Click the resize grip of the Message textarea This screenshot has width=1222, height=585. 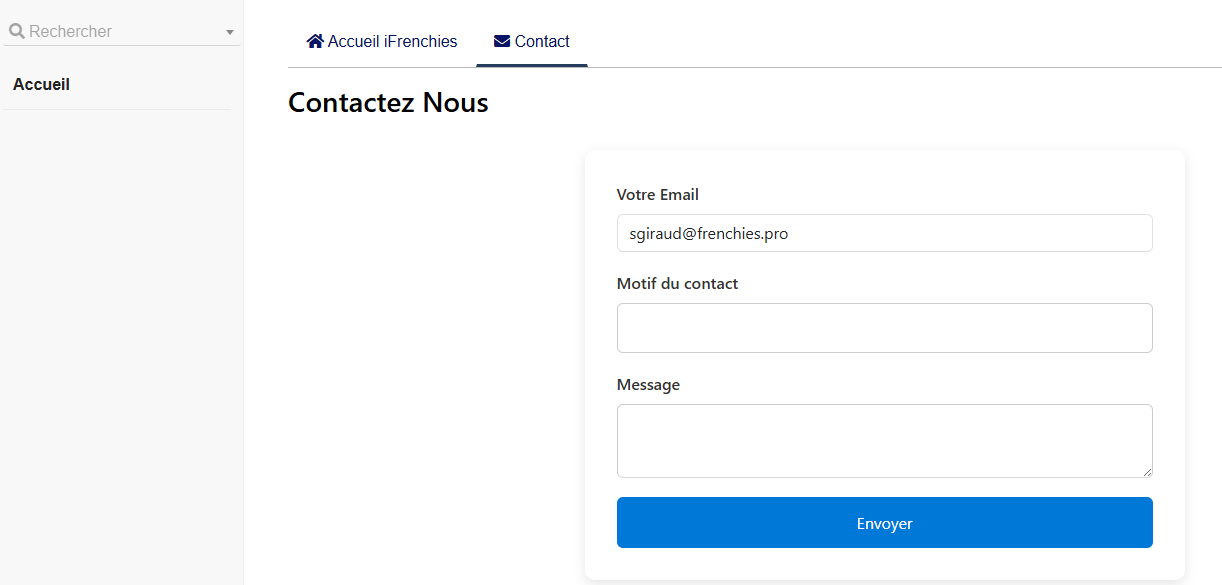coord(1147,472)
